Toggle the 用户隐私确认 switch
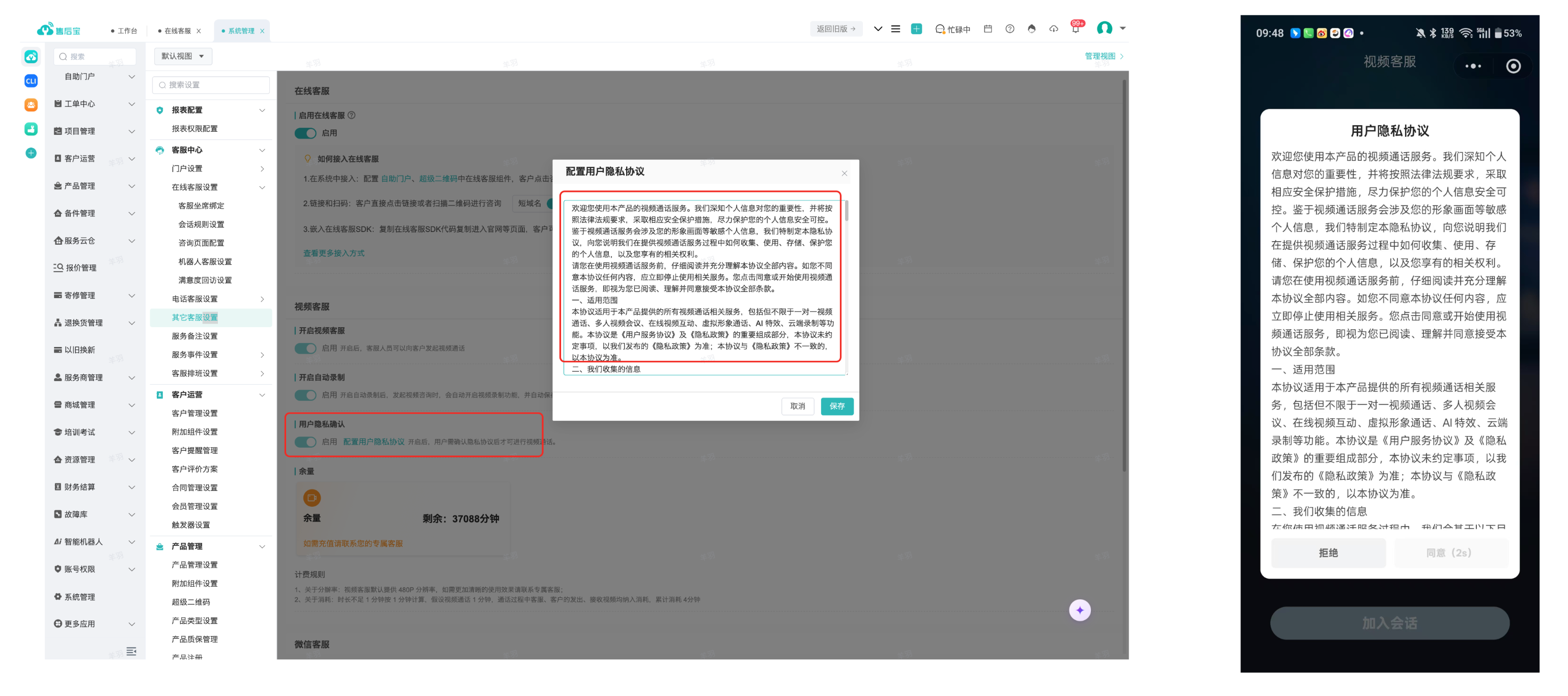The image size is (1568, 696). pyautogui.click(x=305, y=442)
